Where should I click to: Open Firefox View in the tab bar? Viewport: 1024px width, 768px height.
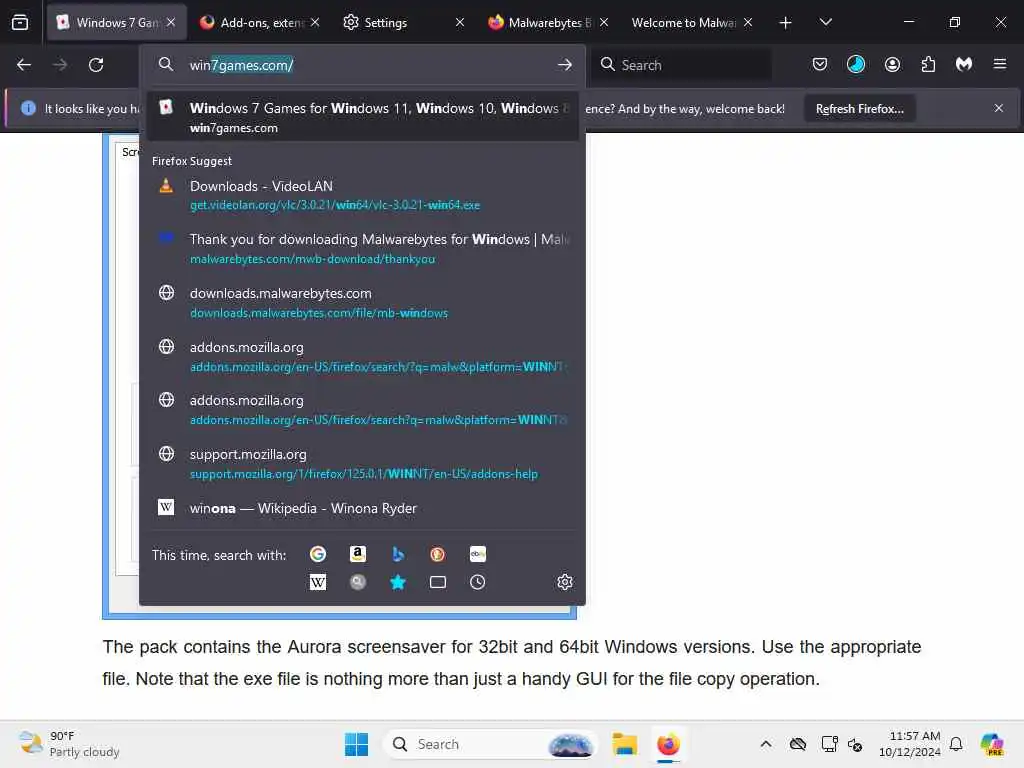click(x=20, y=22)
